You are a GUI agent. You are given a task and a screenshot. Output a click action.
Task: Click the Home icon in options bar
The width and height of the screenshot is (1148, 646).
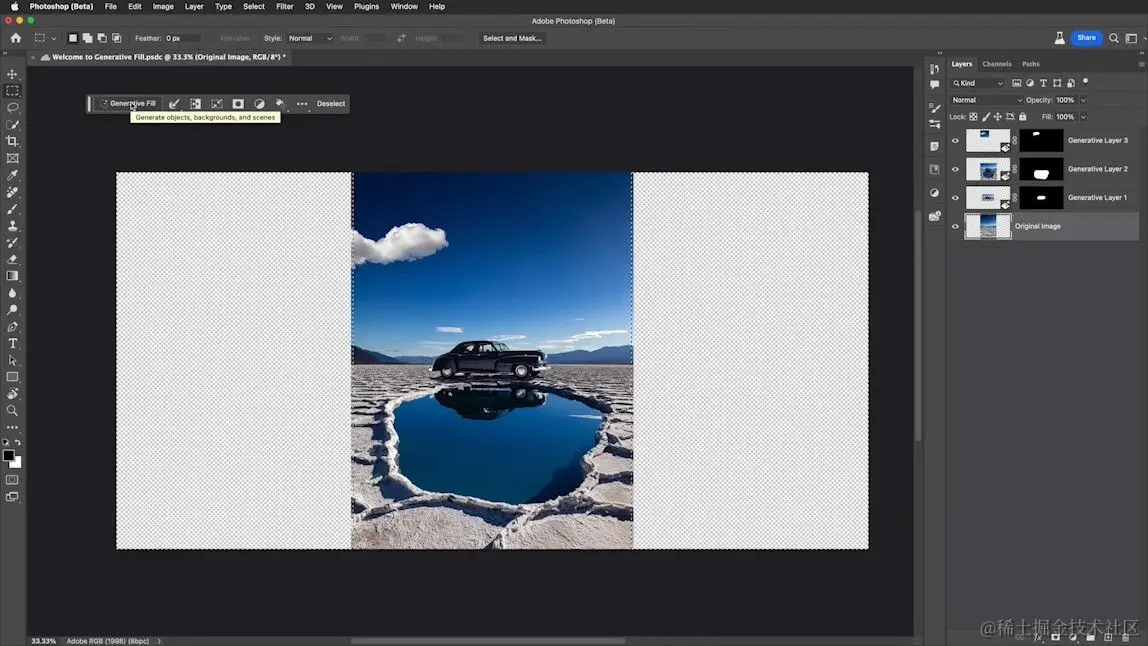pyautogui.click(x=15, y=38)
